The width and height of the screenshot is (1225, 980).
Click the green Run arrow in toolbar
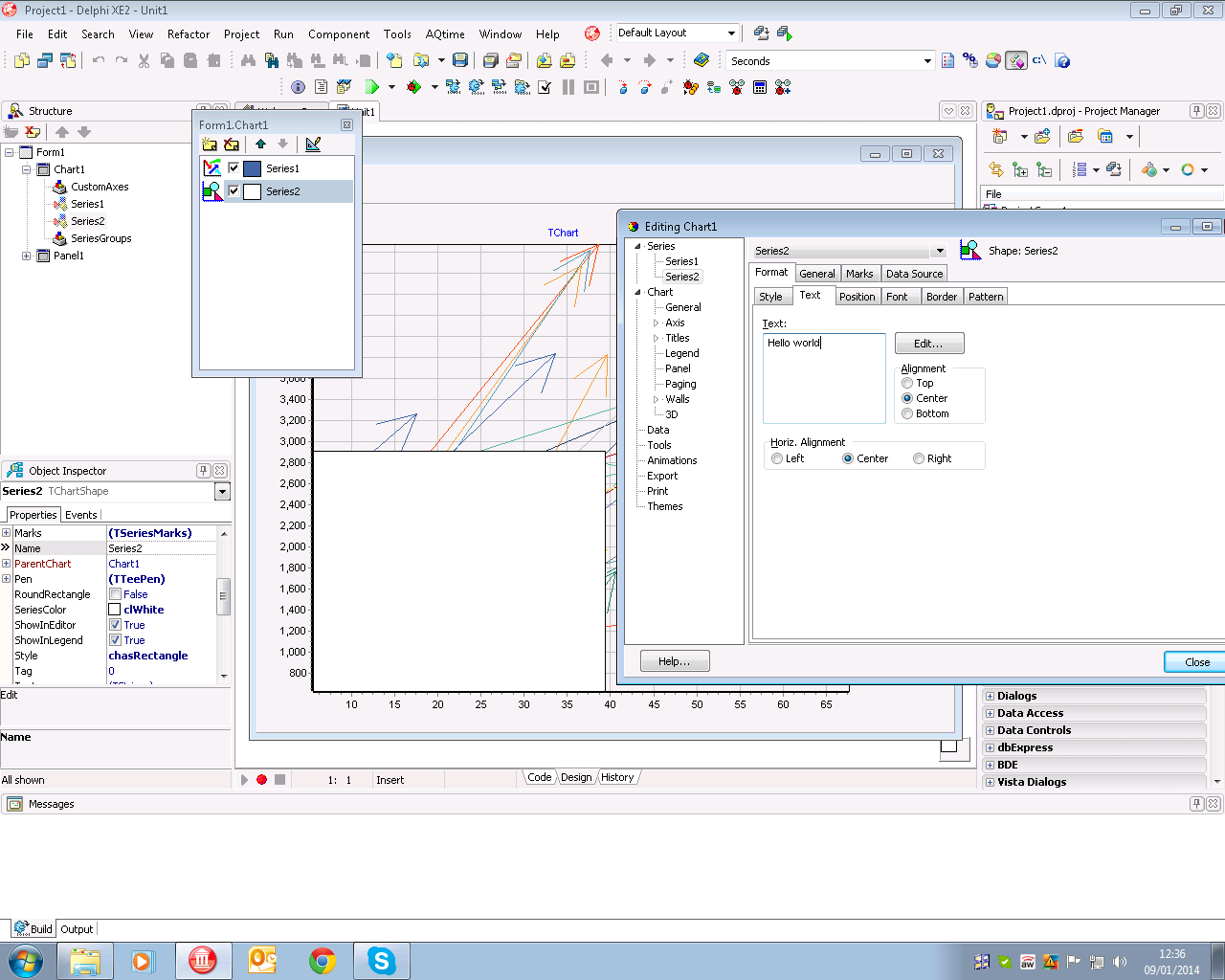(372, 87)
